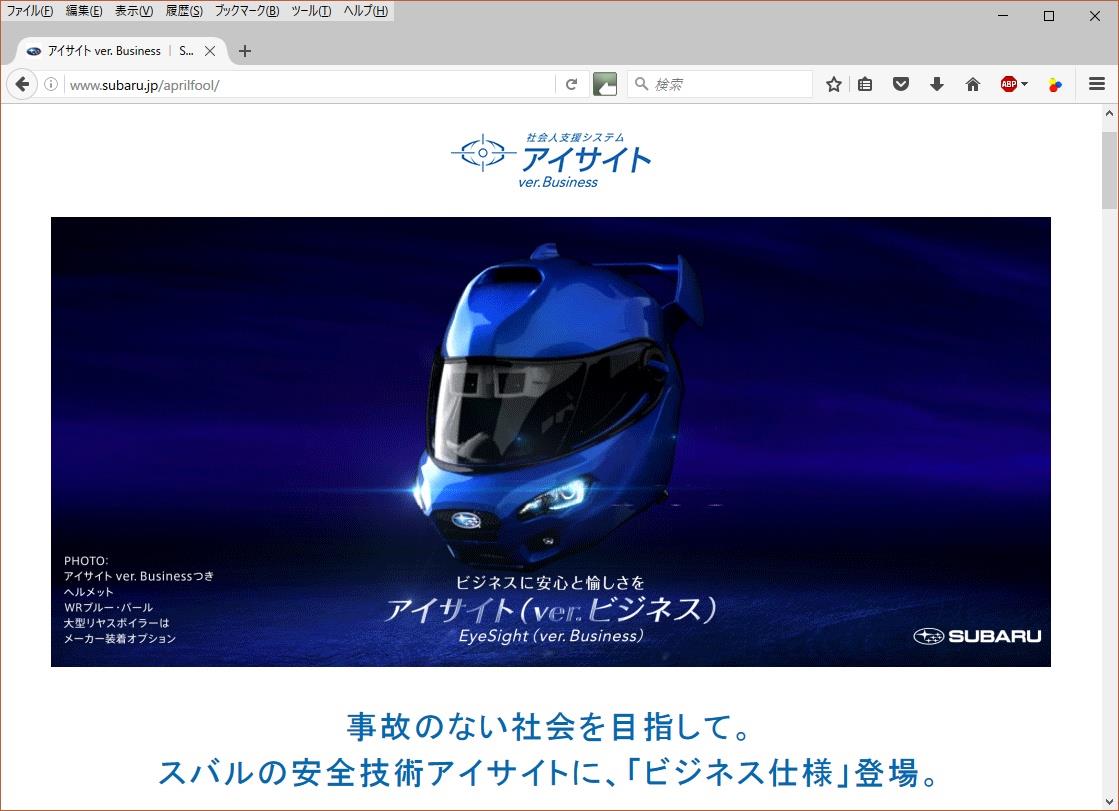Click the green image extension icon
The width and height of the screenshot is (1119, 811).
click(604, 84)
